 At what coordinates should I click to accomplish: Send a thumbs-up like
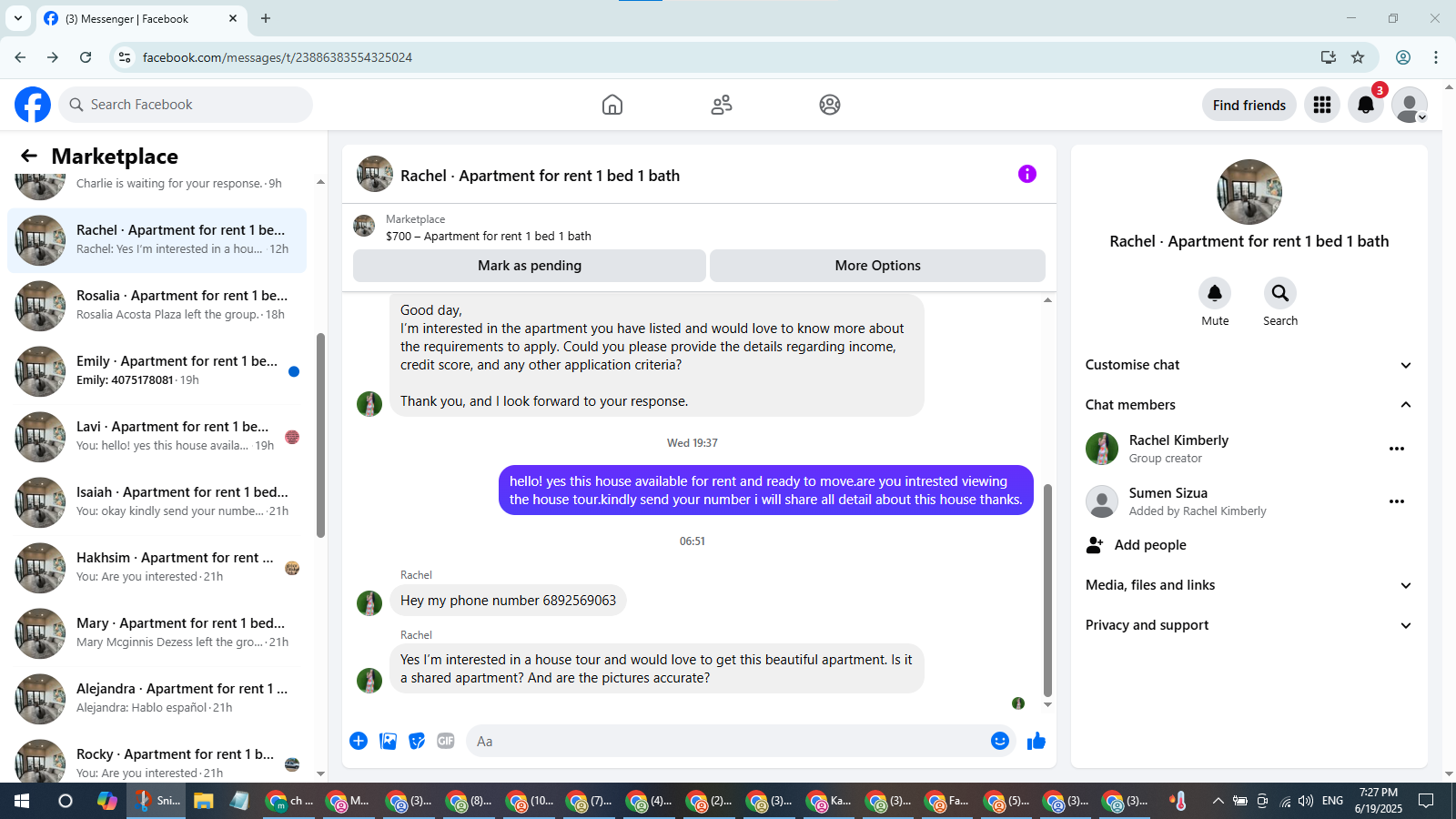[x=1036, y=741]
